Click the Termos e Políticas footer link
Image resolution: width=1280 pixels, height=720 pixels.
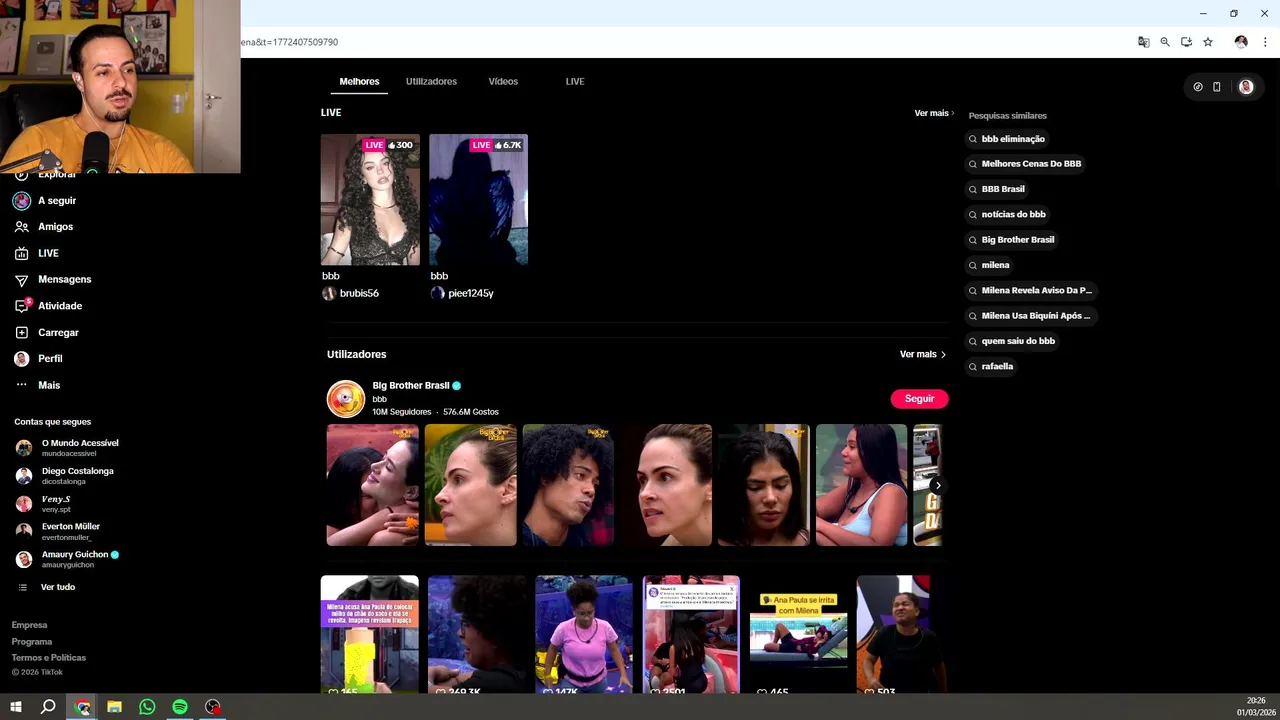49,658
